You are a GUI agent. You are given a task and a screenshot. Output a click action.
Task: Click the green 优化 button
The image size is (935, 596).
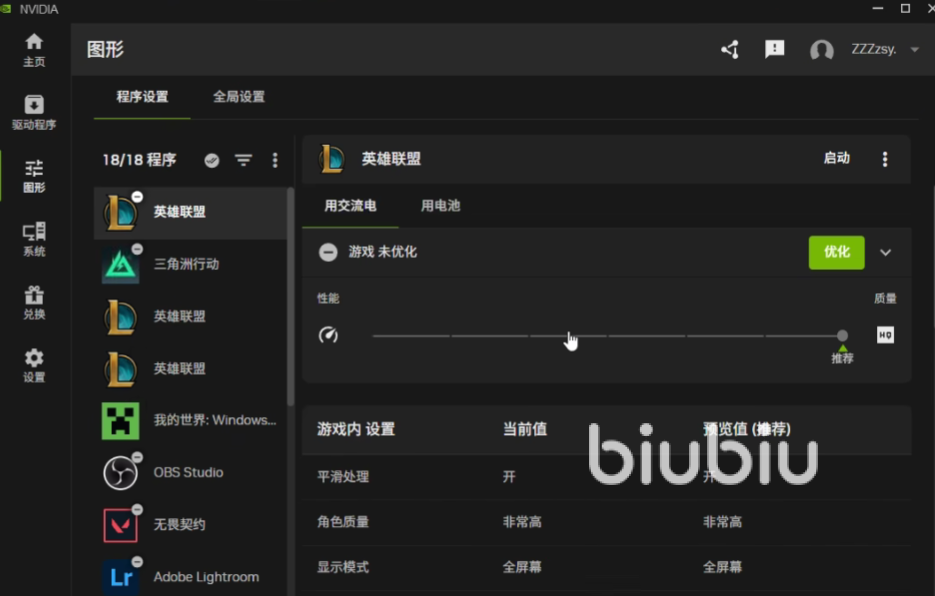[836, 252]
